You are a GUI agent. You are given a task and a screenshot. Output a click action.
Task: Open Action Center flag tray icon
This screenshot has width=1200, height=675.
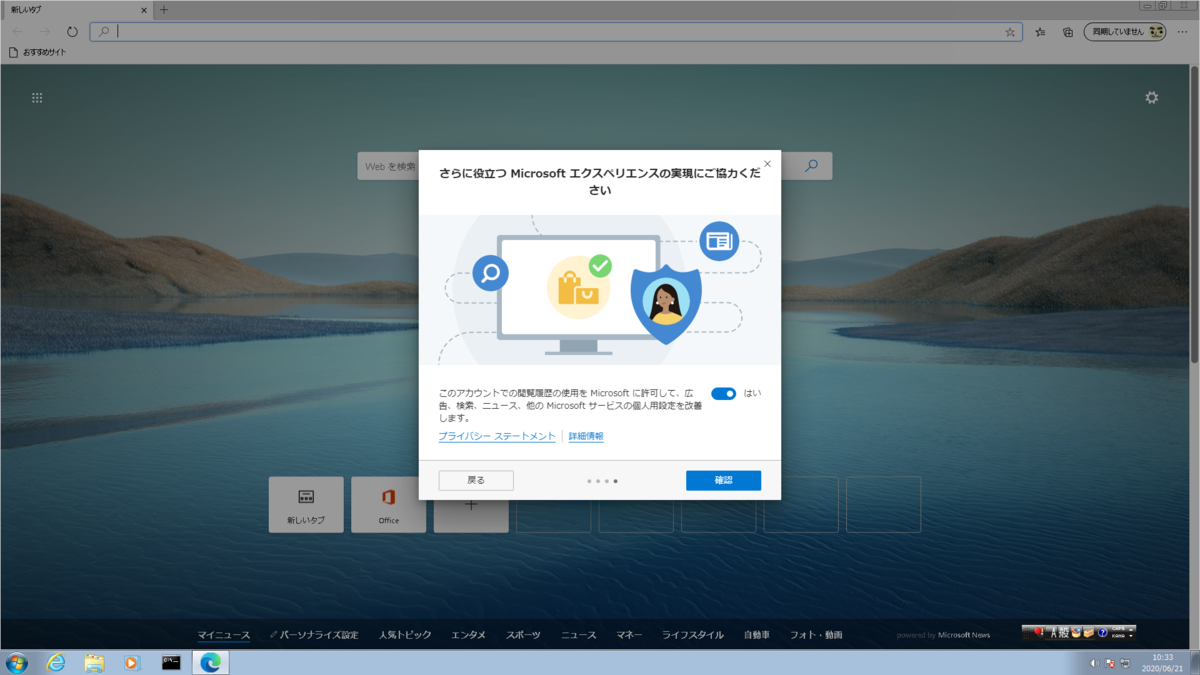pyautogui.click(x=1110, y=664)
